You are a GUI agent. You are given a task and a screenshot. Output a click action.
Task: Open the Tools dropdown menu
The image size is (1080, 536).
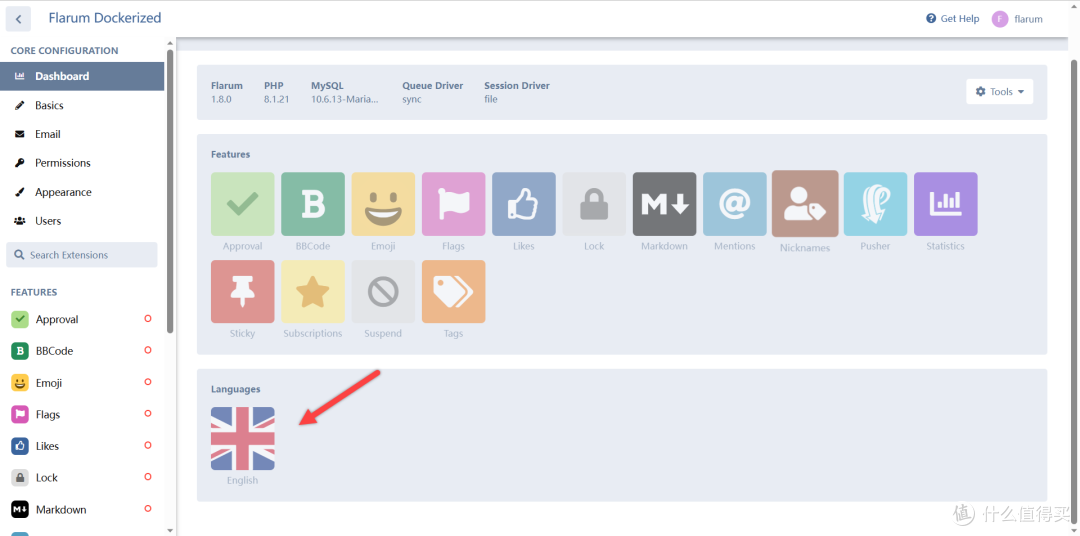(x=999, y=92)
